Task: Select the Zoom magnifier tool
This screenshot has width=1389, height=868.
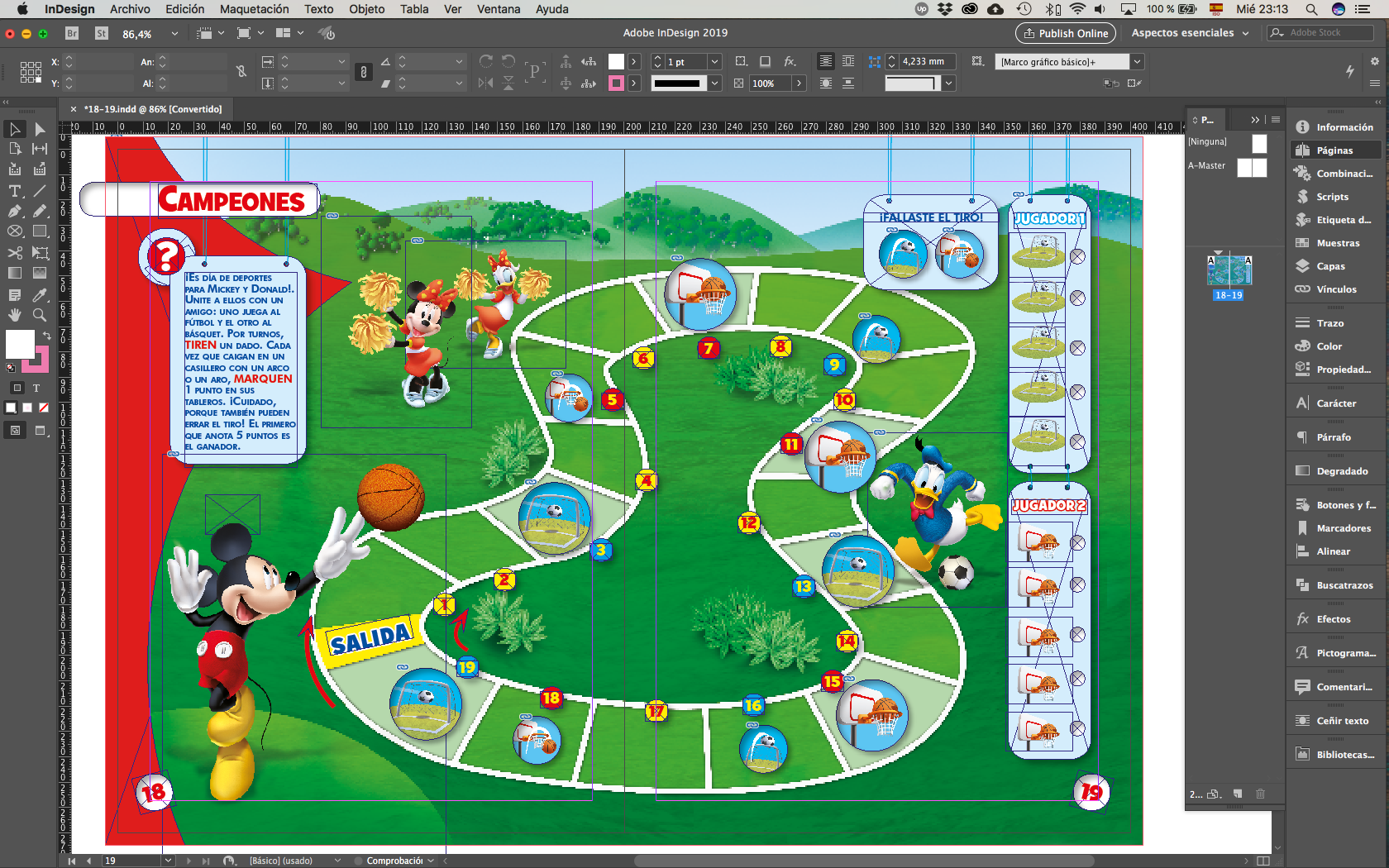Action: (40, 315)
